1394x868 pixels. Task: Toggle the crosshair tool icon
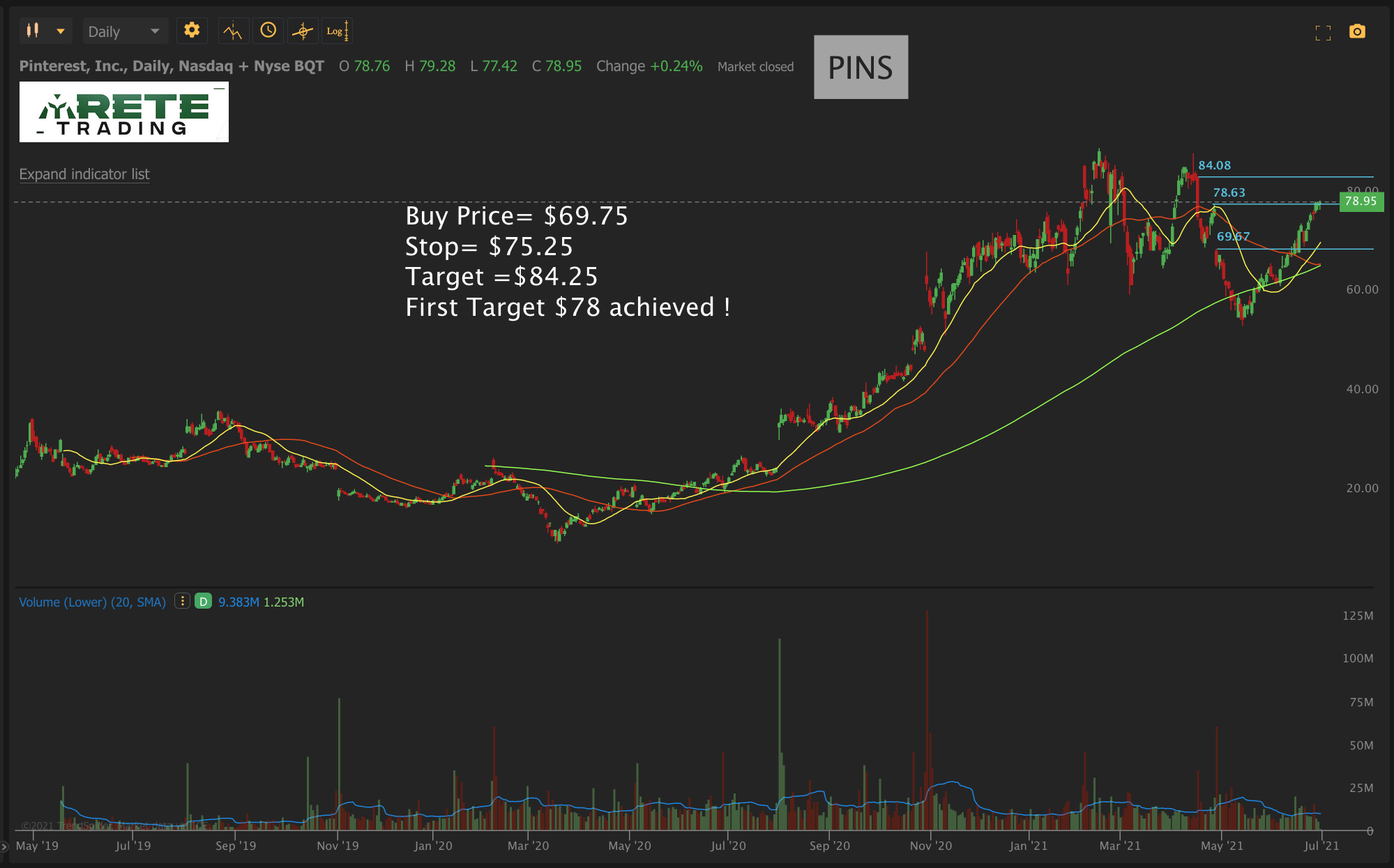point(303,31)
